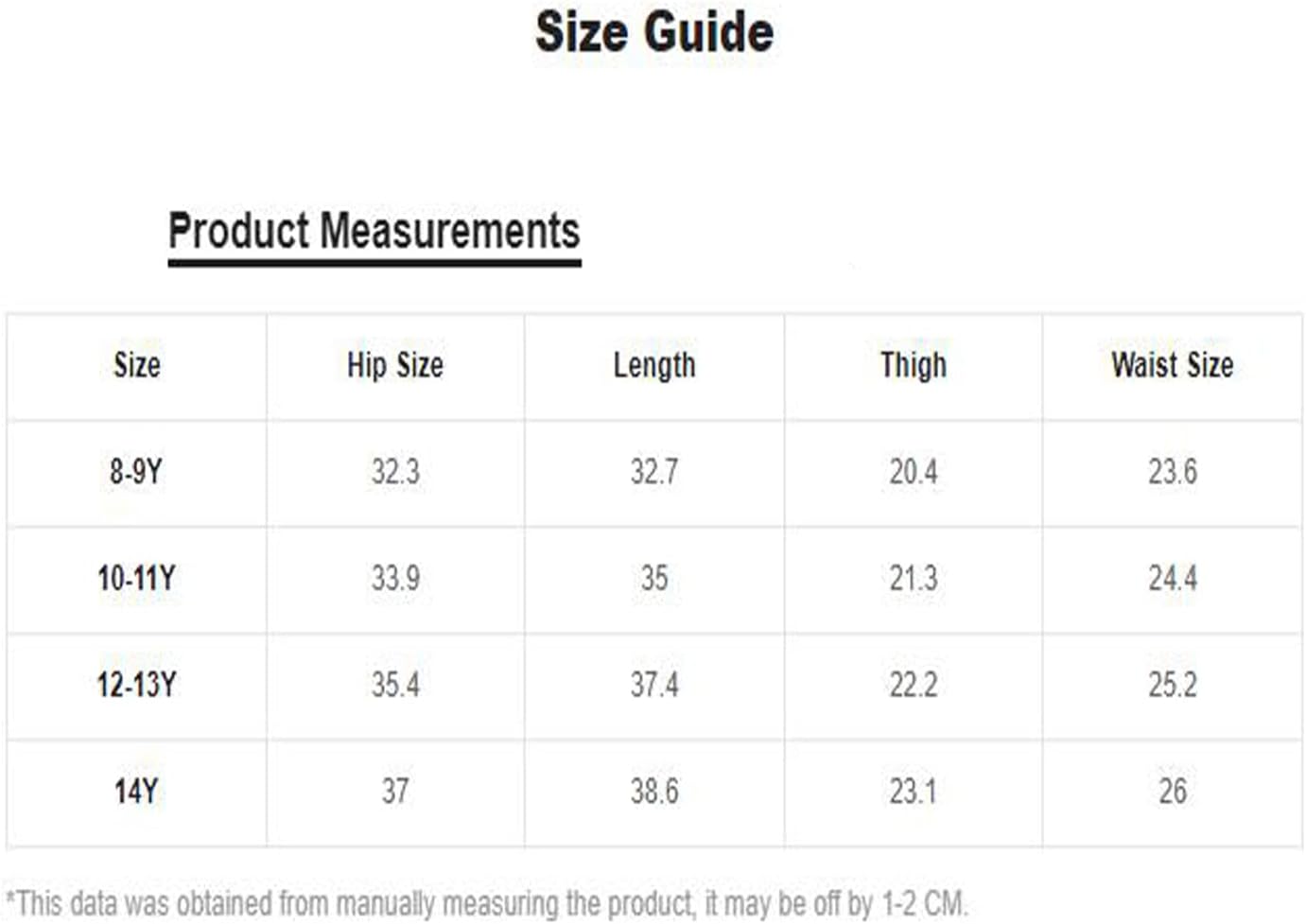The width and height of the screenshot is (1306, 924).
Task: Click the Length column header
Action: pyautogui.click(x=654, y=366)
